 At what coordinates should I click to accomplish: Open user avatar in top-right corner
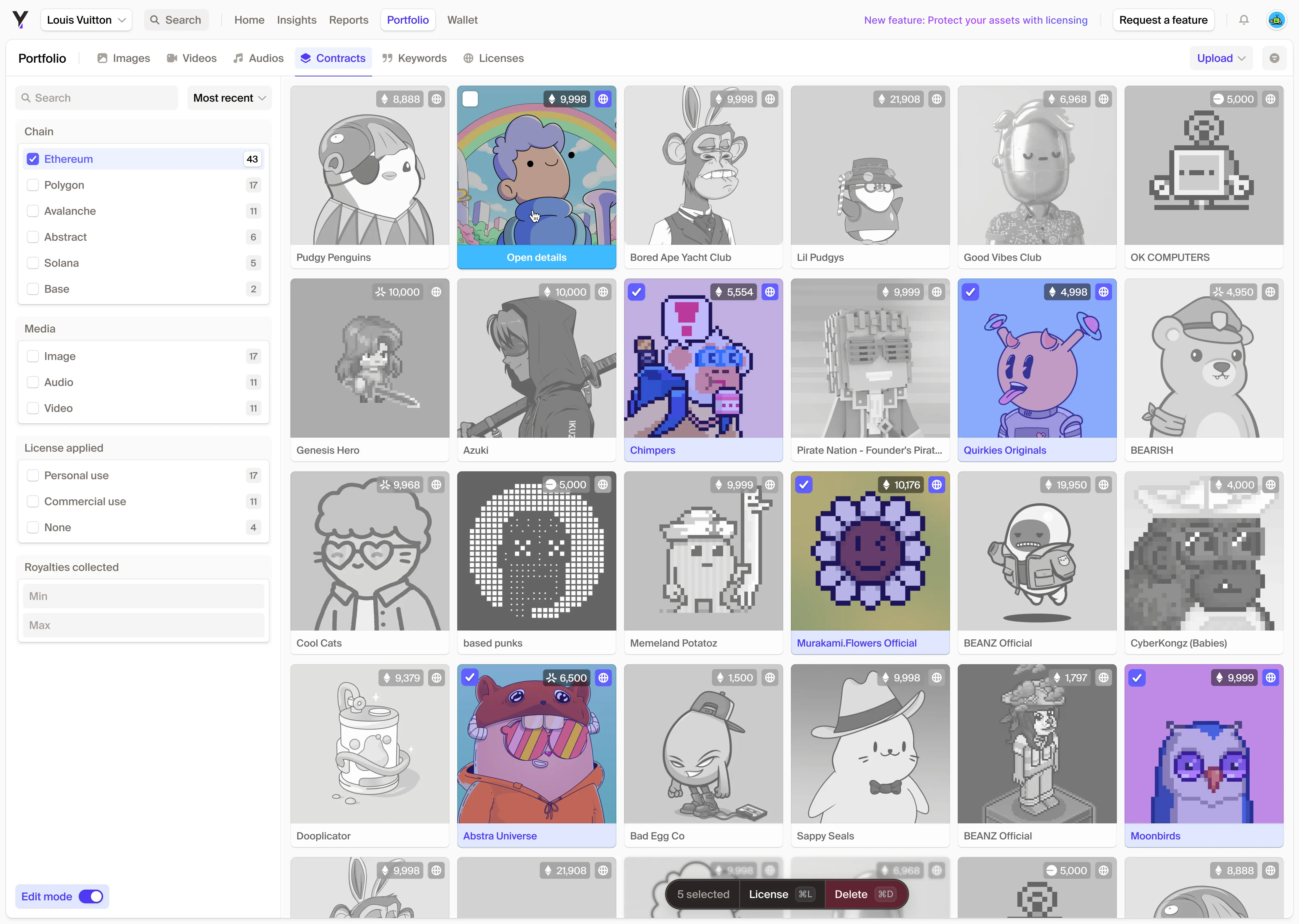(1276, 20)
